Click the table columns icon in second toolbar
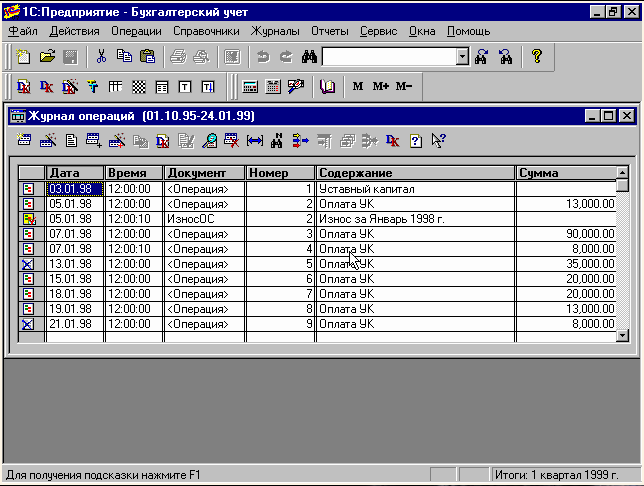The width and height of the screenshot is (644, 486). pyautogui.click(x=115, y=87)
